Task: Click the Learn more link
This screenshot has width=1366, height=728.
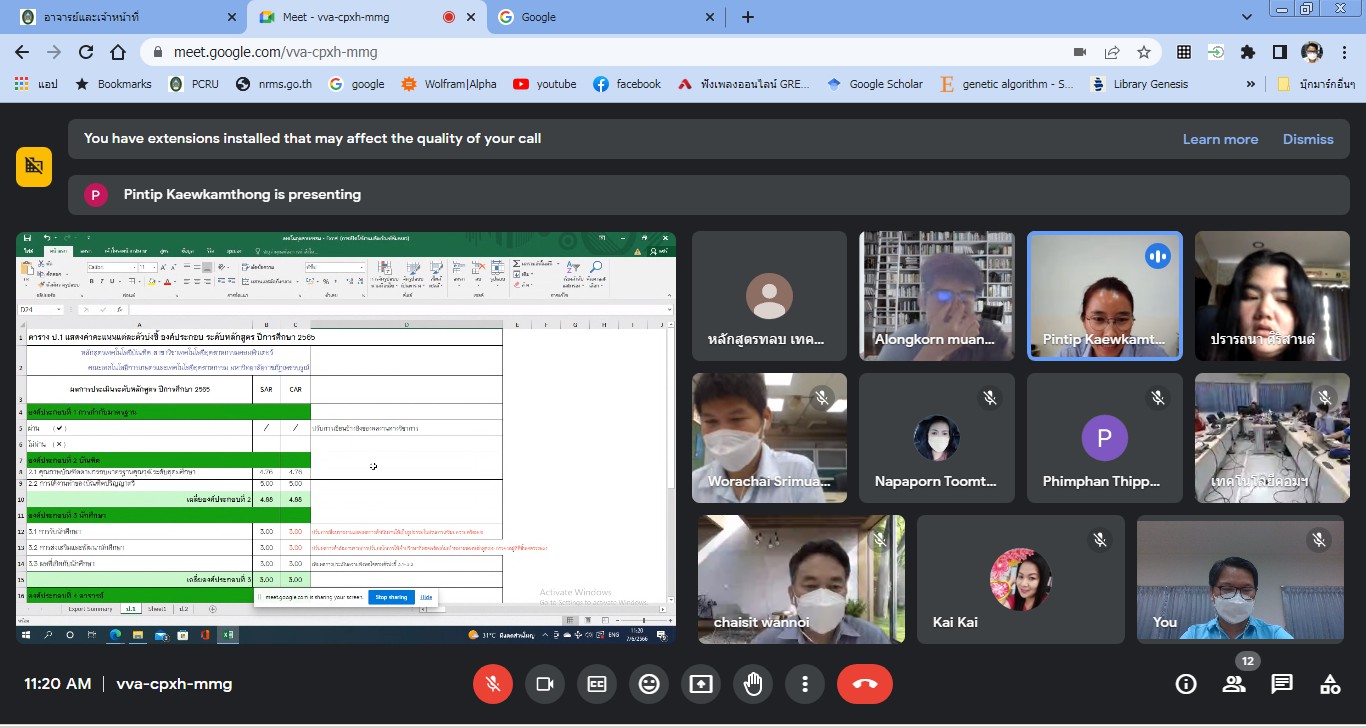Action: 1220,139
